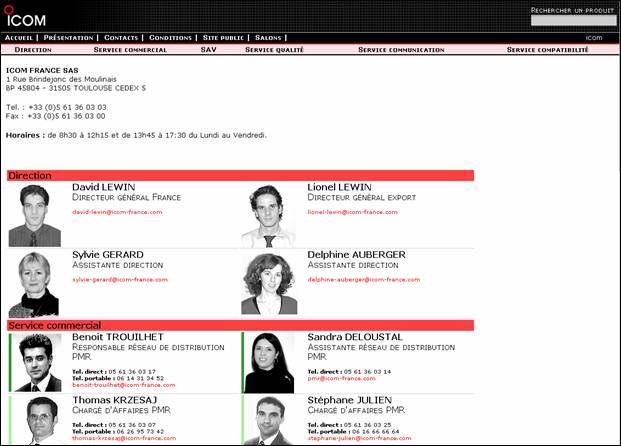621x446 pixels.
Task: Click the Thomas KRZESAJ name heading
Action: click(x=114, y=400)
